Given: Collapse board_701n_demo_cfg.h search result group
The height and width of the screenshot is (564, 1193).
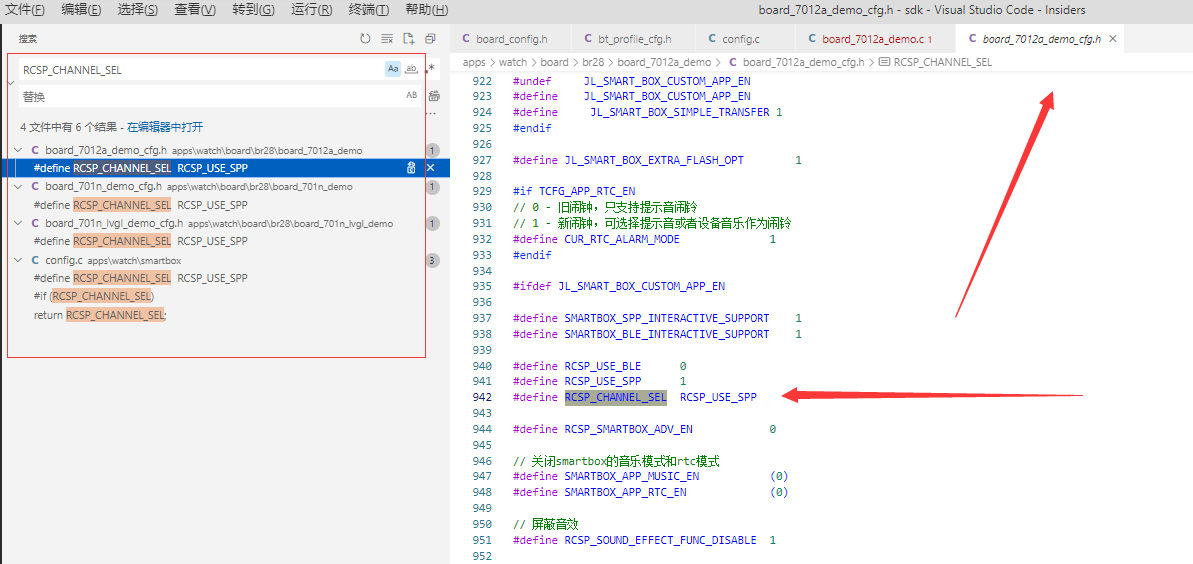Looking at the screenshot, I should tap(18, 186).
